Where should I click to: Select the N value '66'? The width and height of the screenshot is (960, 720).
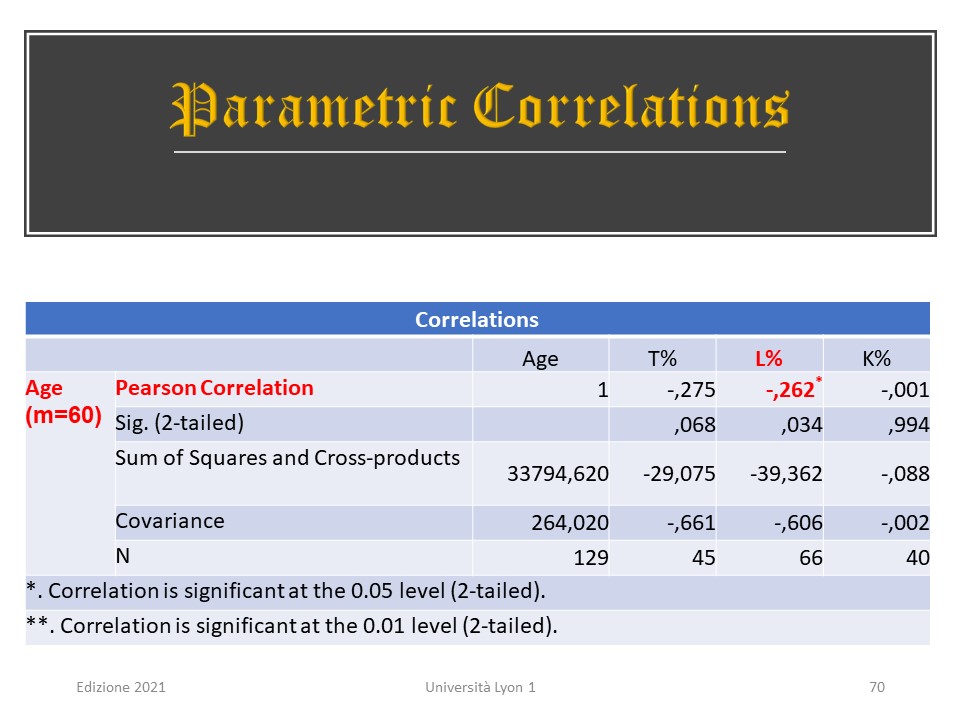point(811,558)
